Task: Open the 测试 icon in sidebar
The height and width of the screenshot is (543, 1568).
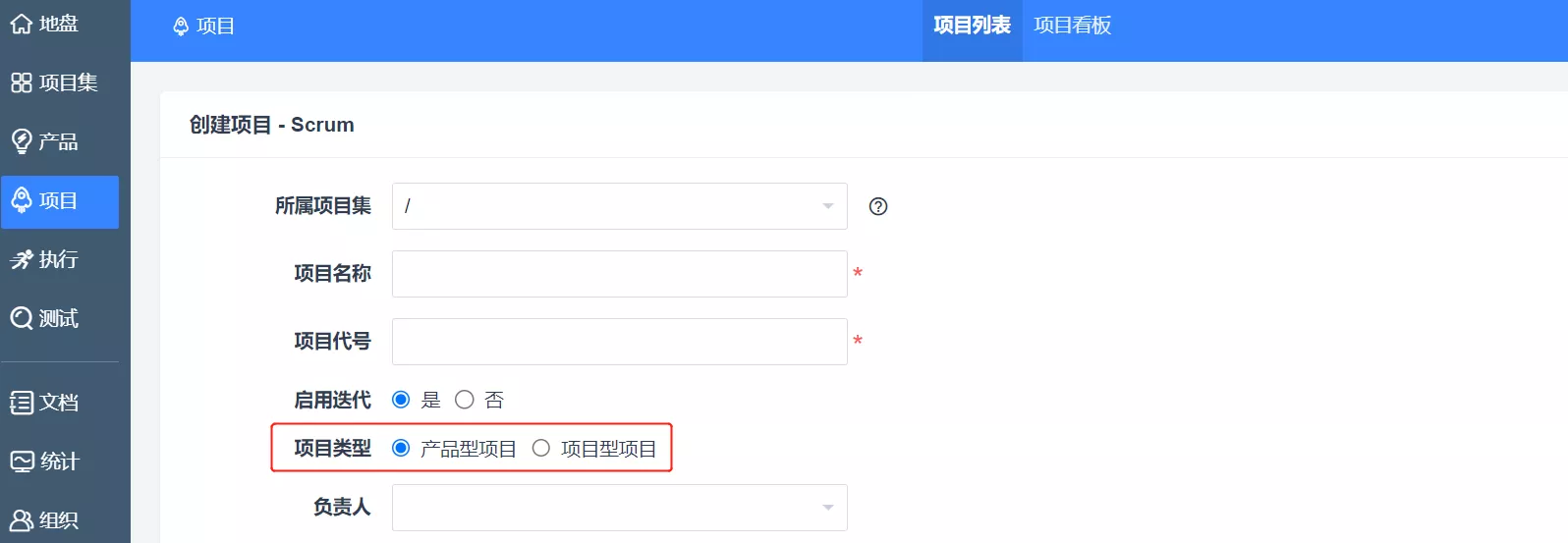Action: pos(22,318)
